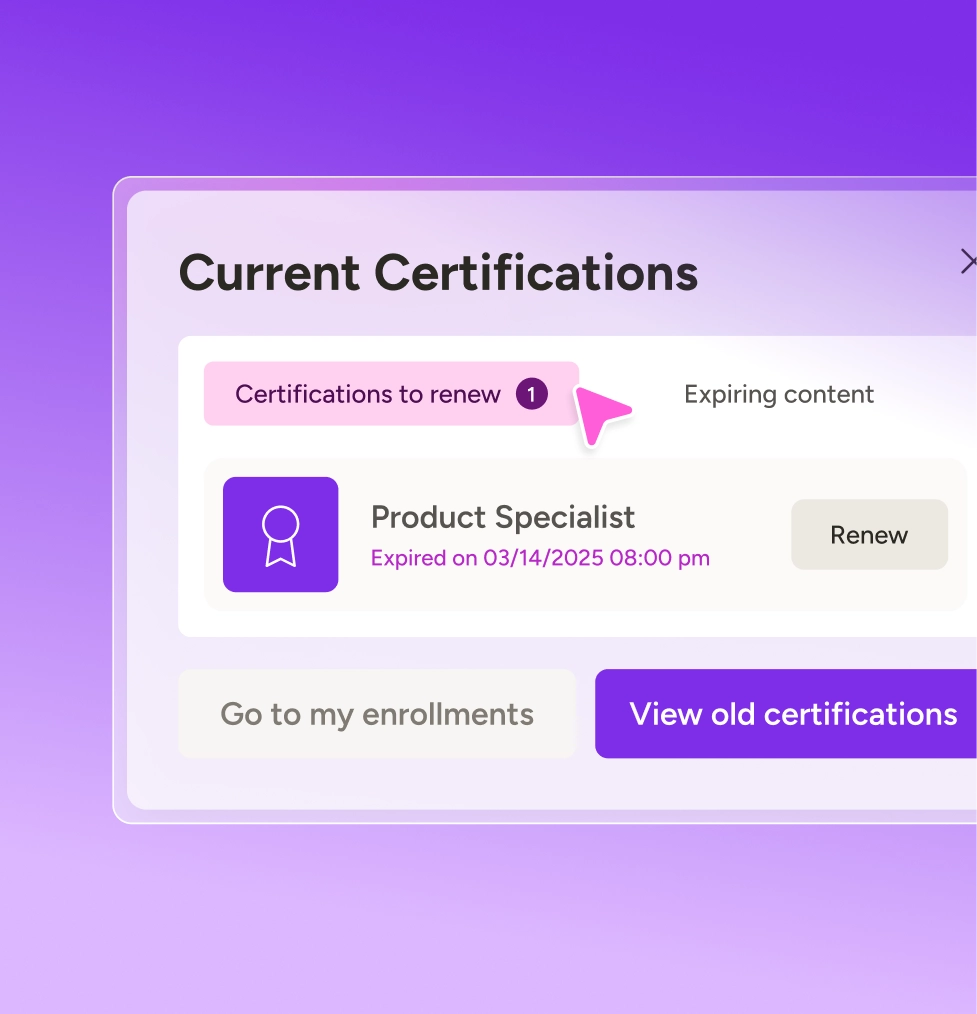Select the purple certification thumbnail tile

(281, 534)
